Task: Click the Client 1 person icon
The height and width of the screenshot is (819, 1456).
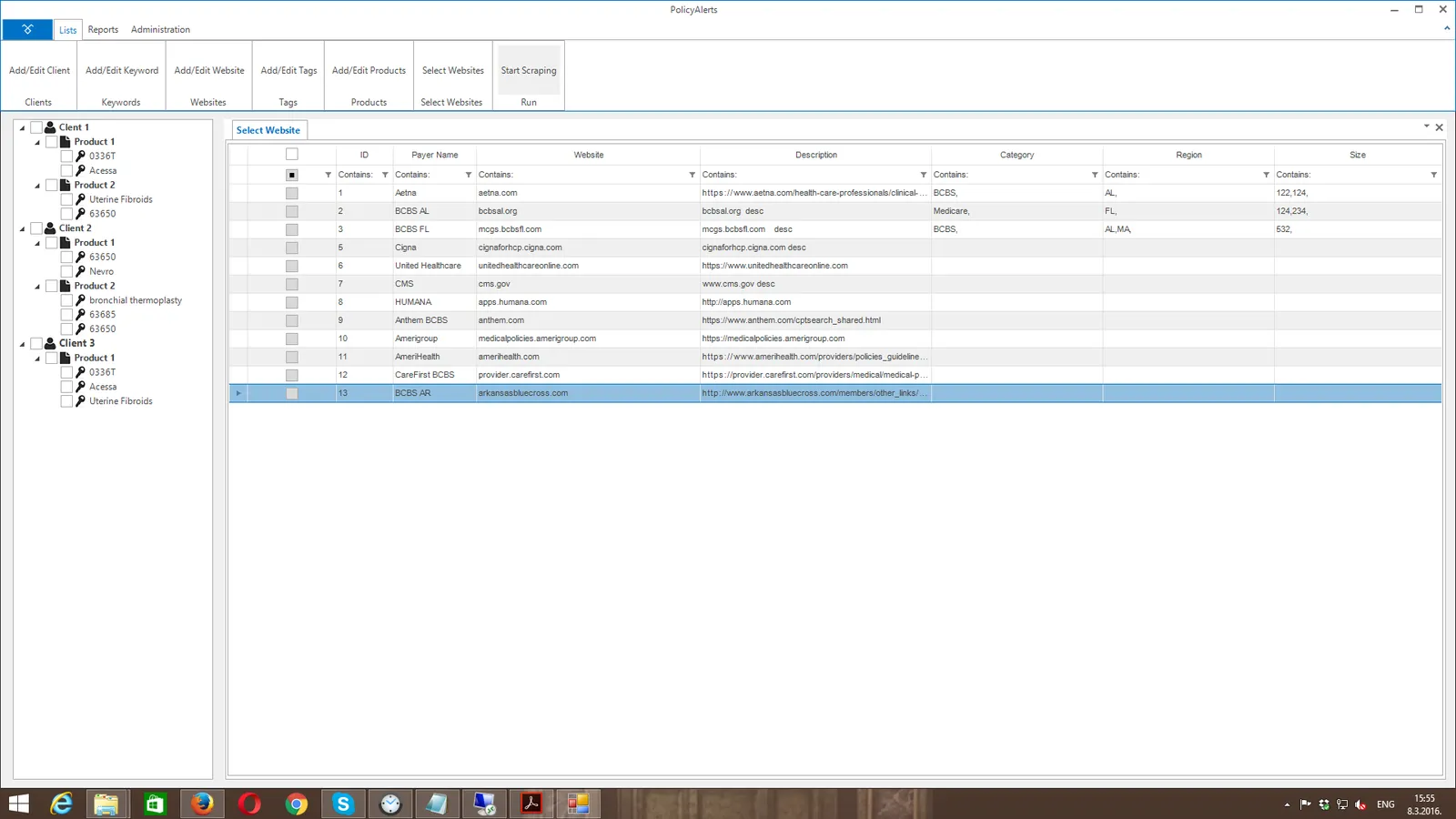Action: click(51, 127)
